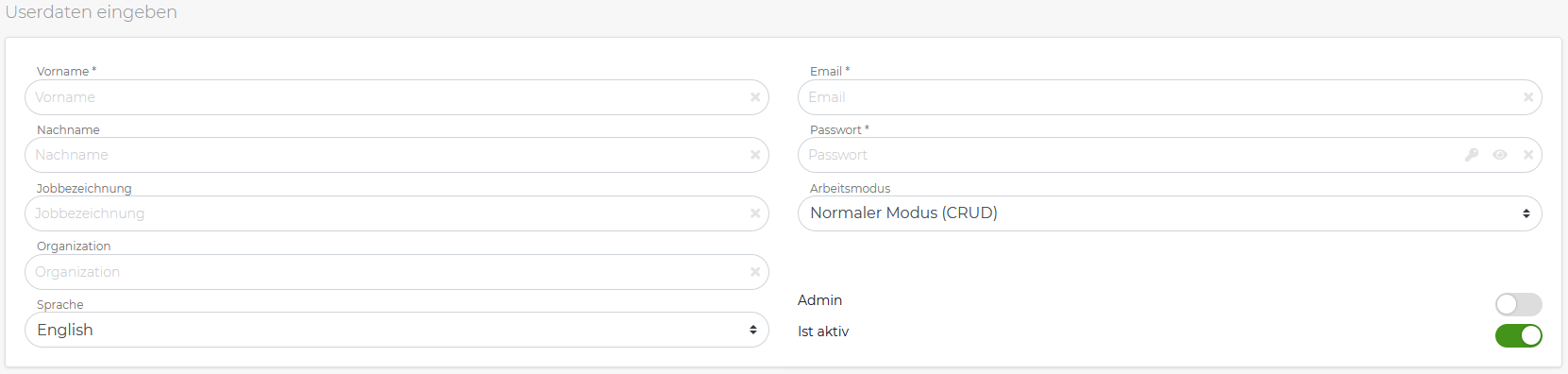Generate a password with the key icon
This screenshot has width=1568, height=374.
[1472, 155]
